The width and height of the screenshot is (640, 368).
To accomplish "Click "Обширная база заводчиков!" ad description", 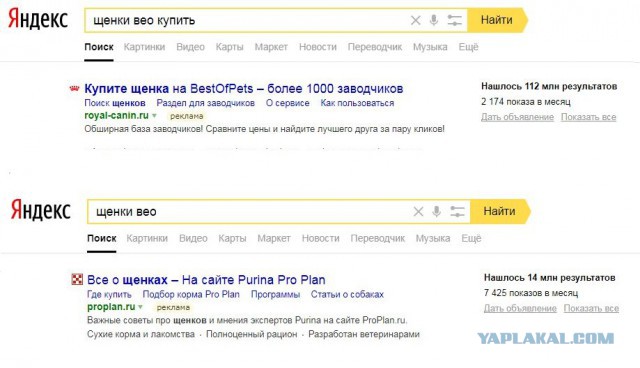I will (x=264, y=129).
